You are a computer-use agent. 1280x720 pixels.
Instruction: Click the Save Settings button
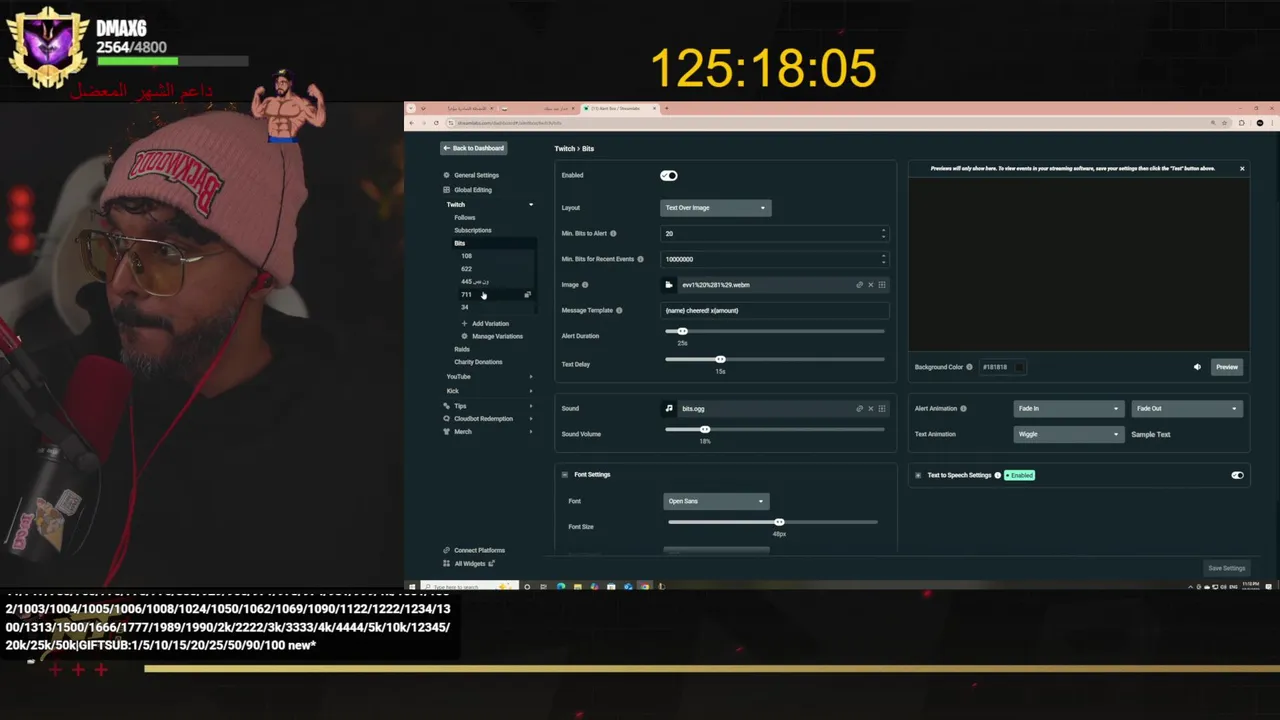1227,568
